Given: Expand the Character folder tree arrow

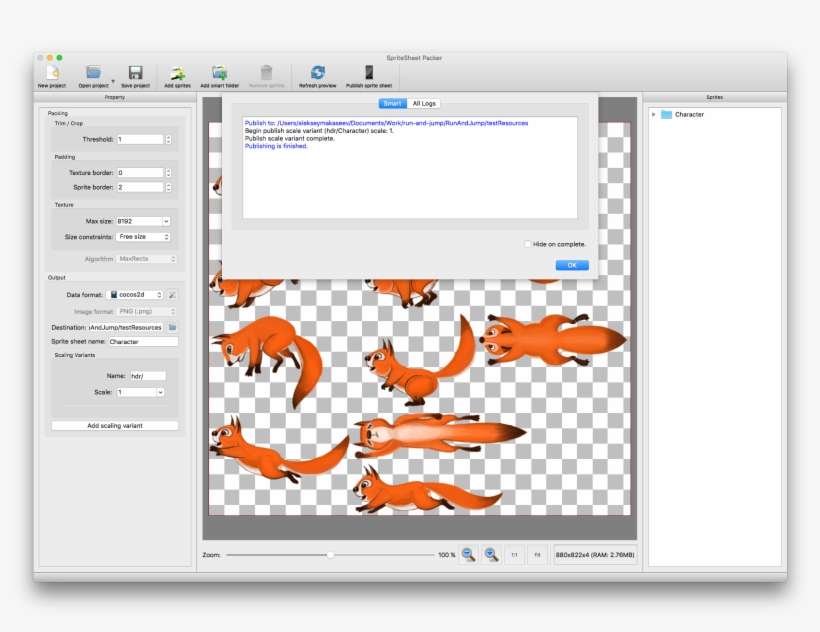Looking at the screenshot, I should coord(654,114).
